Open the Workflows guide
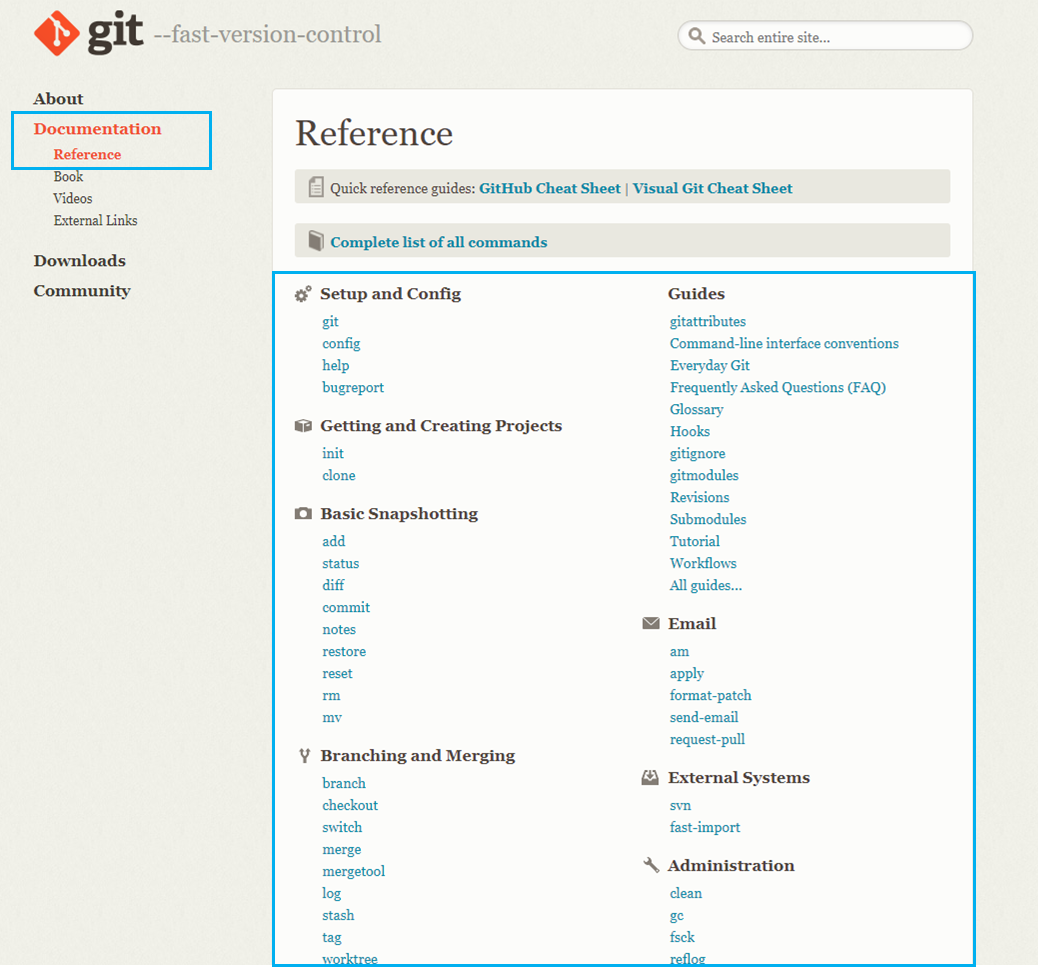1038x967 pixels. pos(703,563)
